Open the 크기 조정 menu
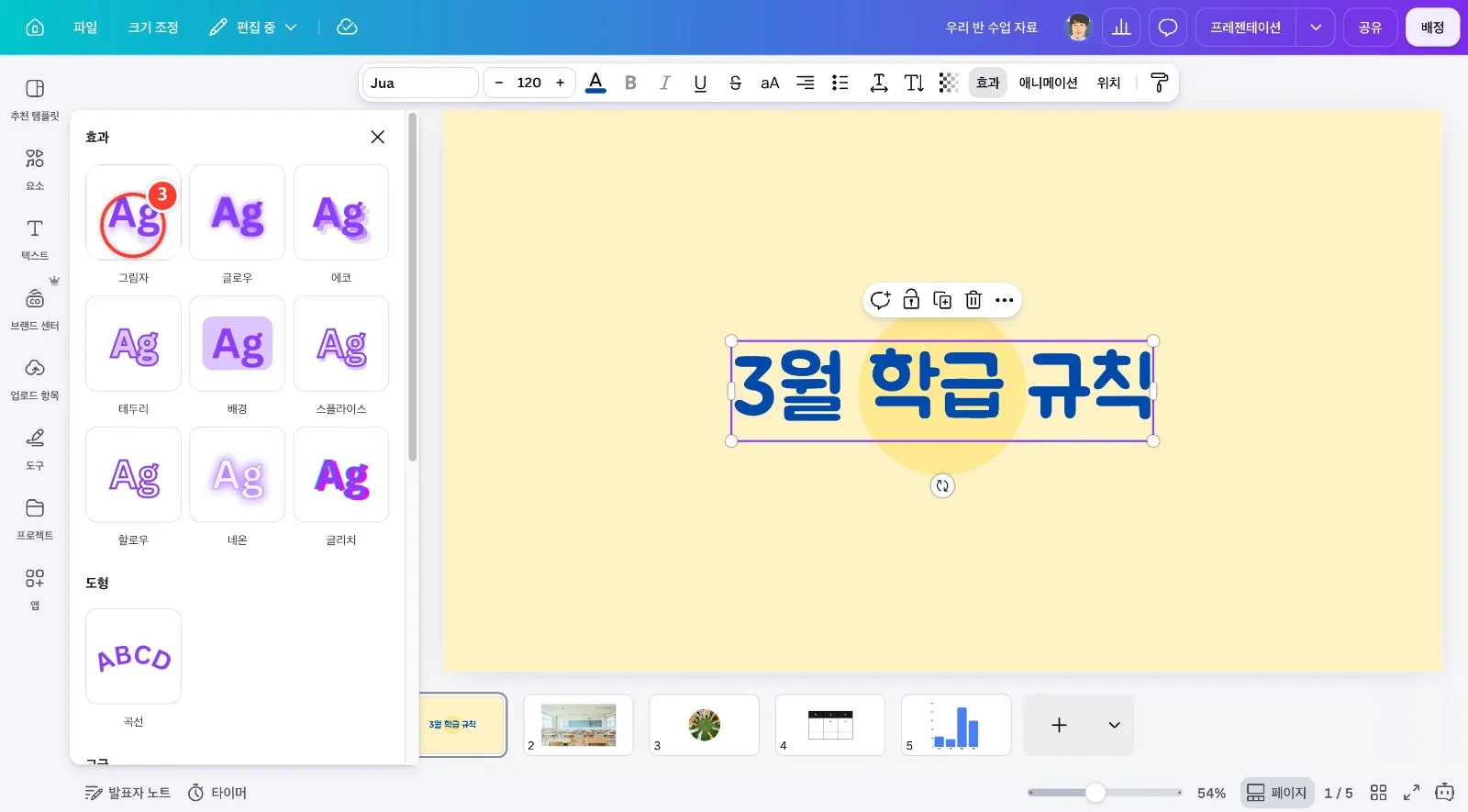The width and height of the screenshot is (1468, 812). (x=153, y=28)
